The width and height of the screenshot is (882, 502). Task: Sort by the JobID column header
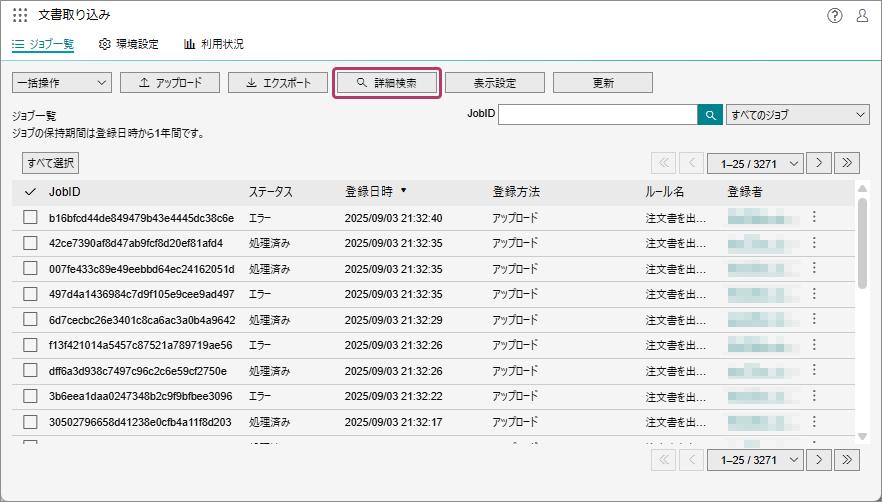click(65, 192)
